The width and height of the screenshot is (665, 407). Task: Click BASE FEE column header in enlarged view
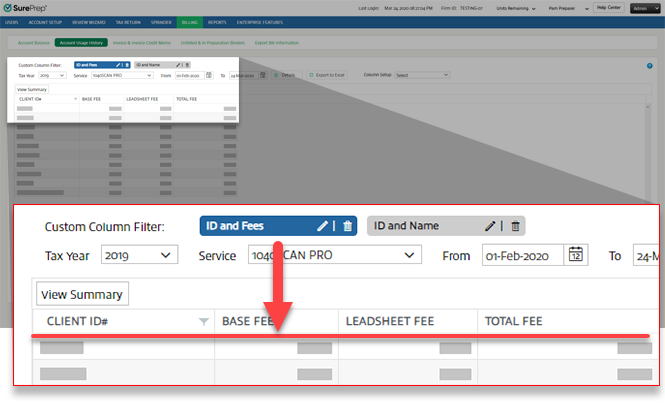[x=248, y=321]
